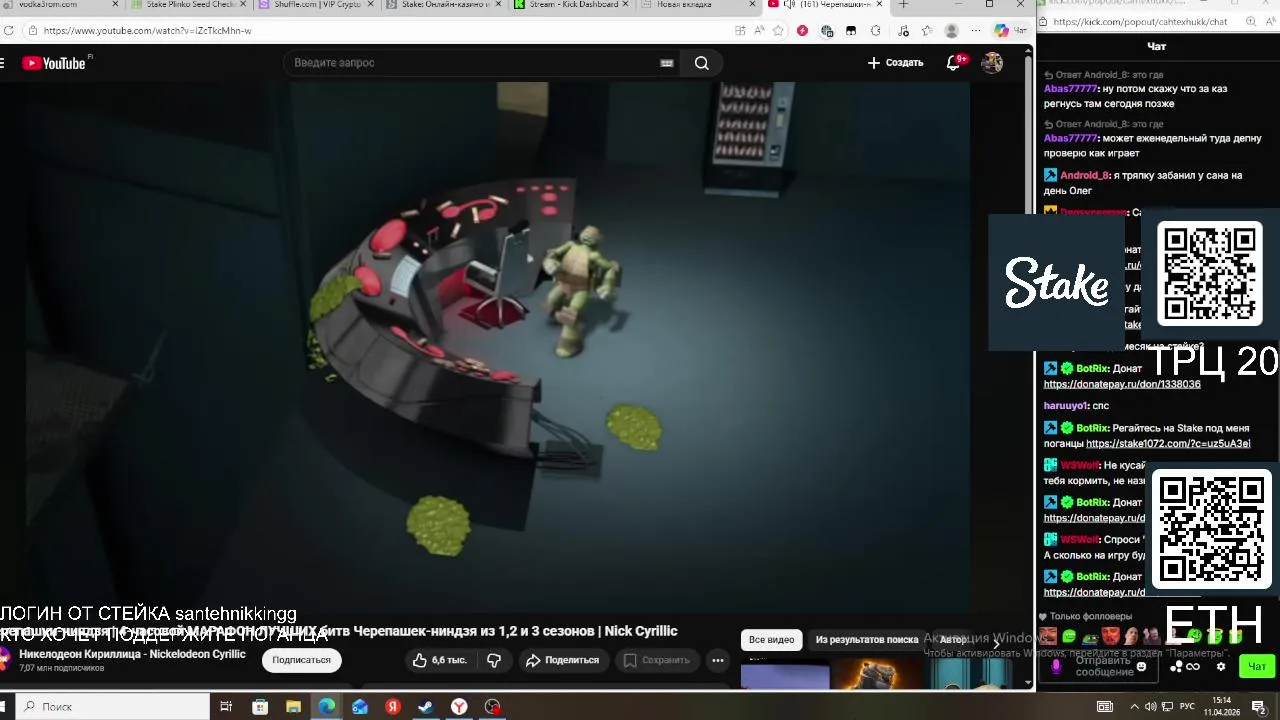Reload the YouTube page
This screenshot has width=1280, height=720.
(x=9, y=31)
